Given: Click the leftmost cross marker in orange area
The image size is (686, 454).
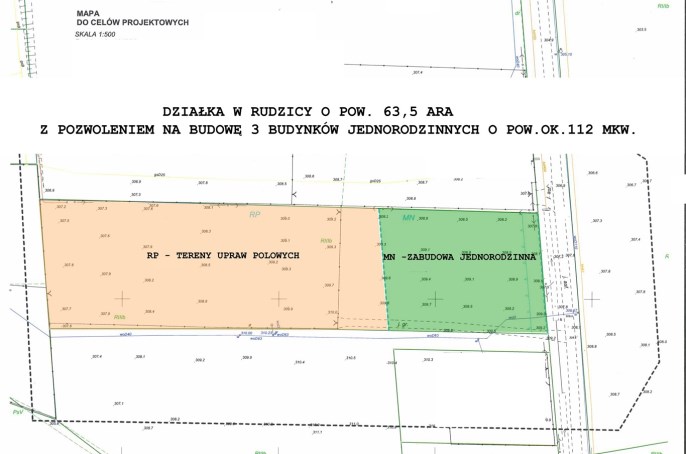Looking at the screenshot, I should point(122,297).
